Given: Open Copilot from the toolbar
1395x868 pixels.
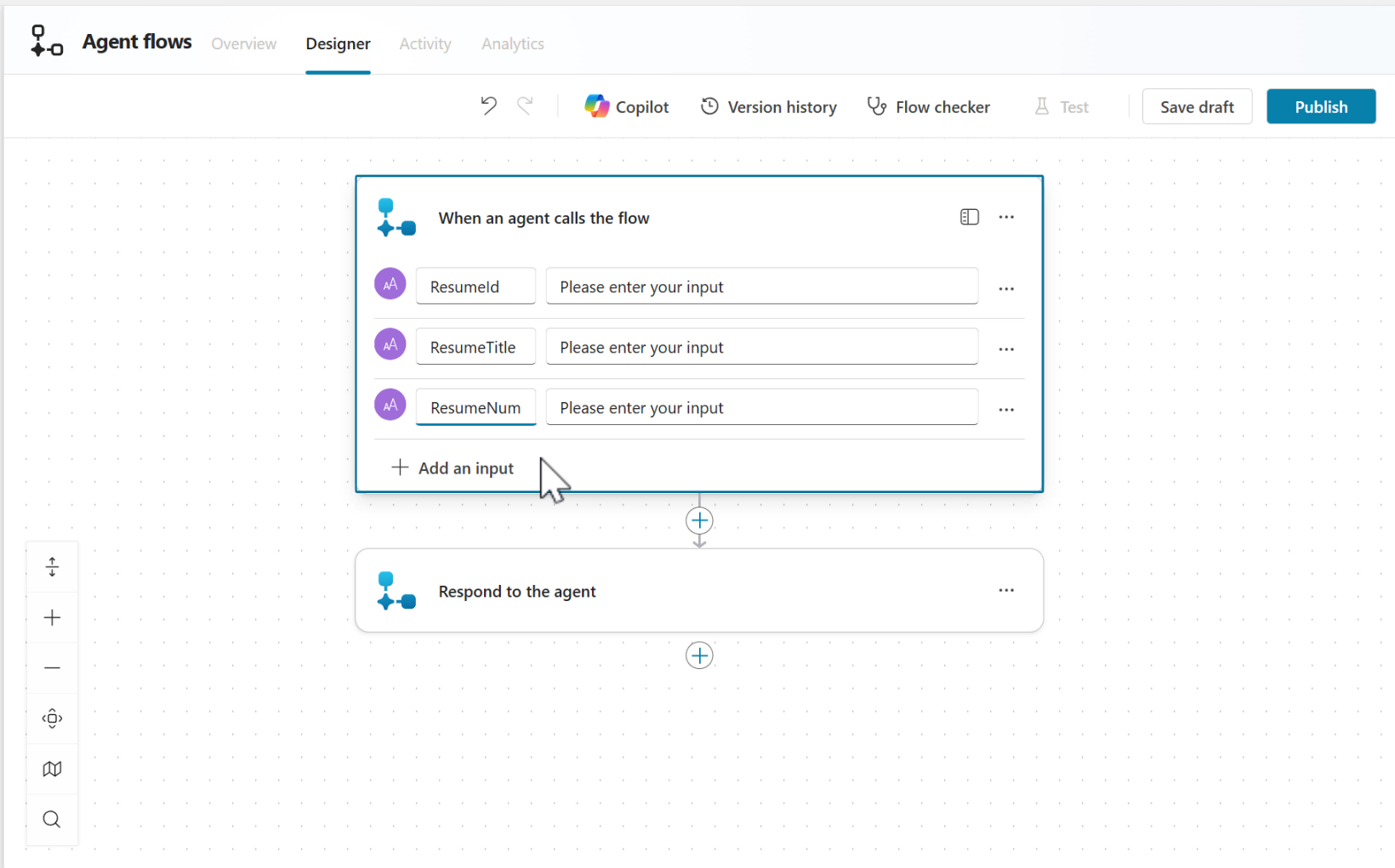Looking at the screenshot, I should 627,107.
